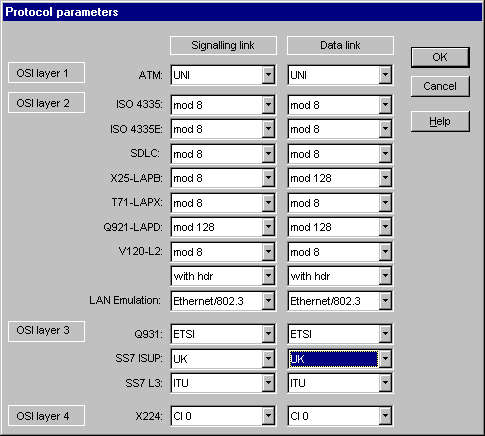Open Help for protocol parameters
Image resolution: width=485 pixels, height=436 pixels.
click(x=440, y=121)
